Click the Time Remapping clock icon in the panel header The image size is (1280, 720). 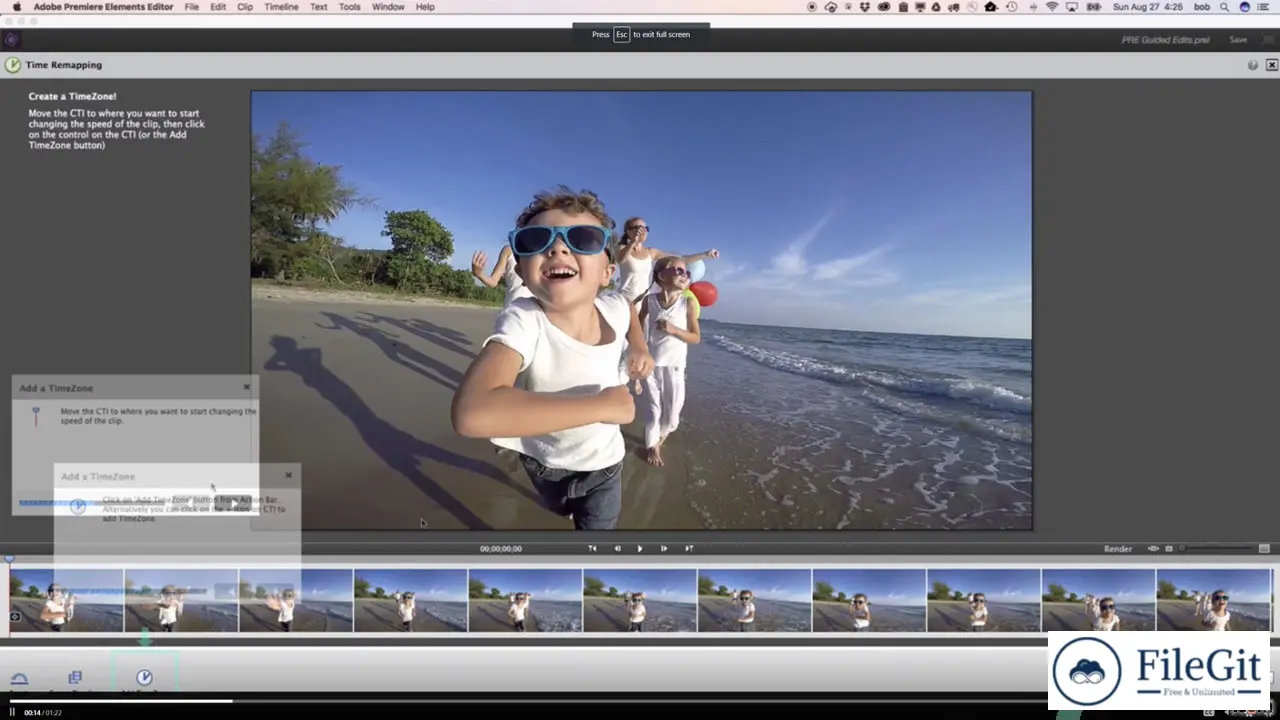coord(12,65)
